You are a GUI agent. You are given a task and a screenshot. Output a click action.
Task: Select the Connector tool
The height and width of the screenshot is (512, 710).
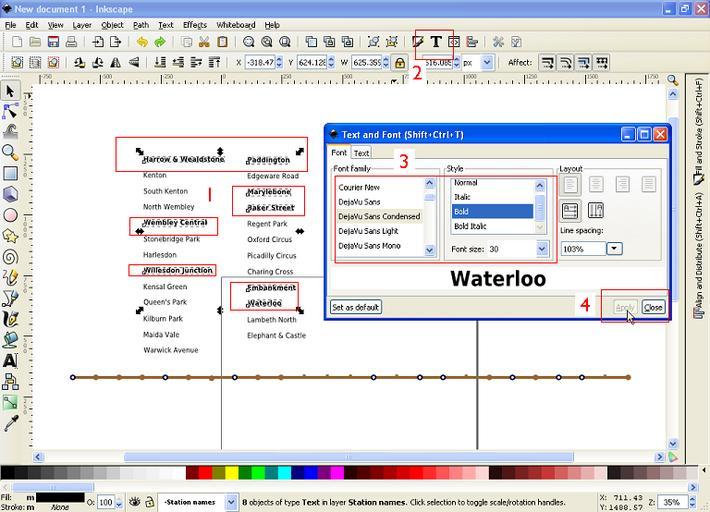pos(10,381)
